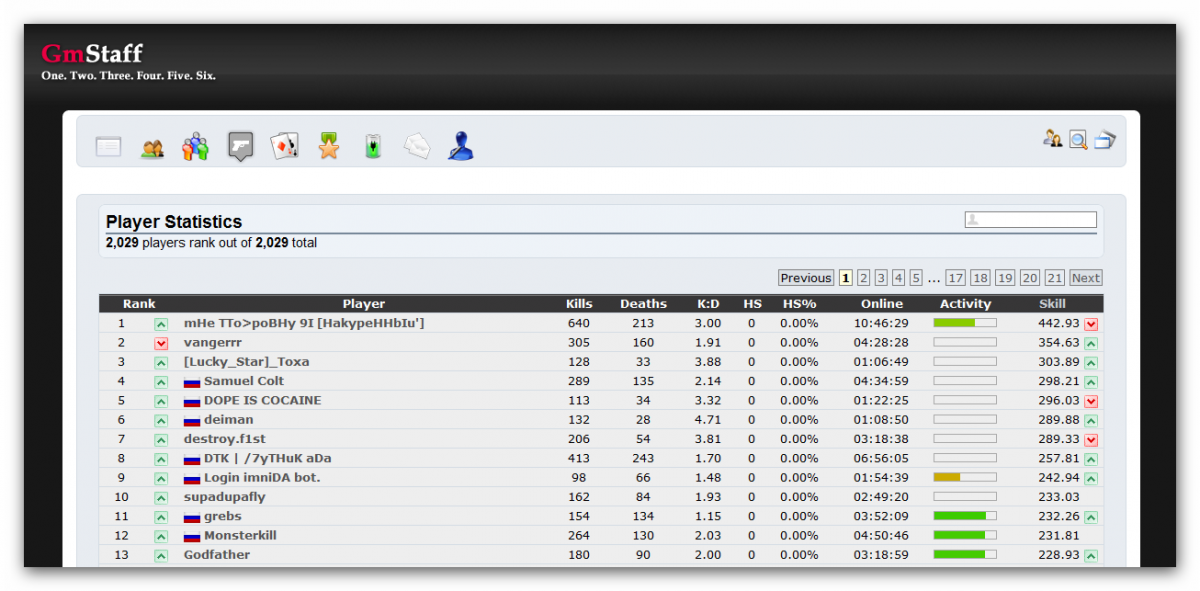Open the server window icon in toolbar
1200x591 pixels.
(x=108, y=147)
